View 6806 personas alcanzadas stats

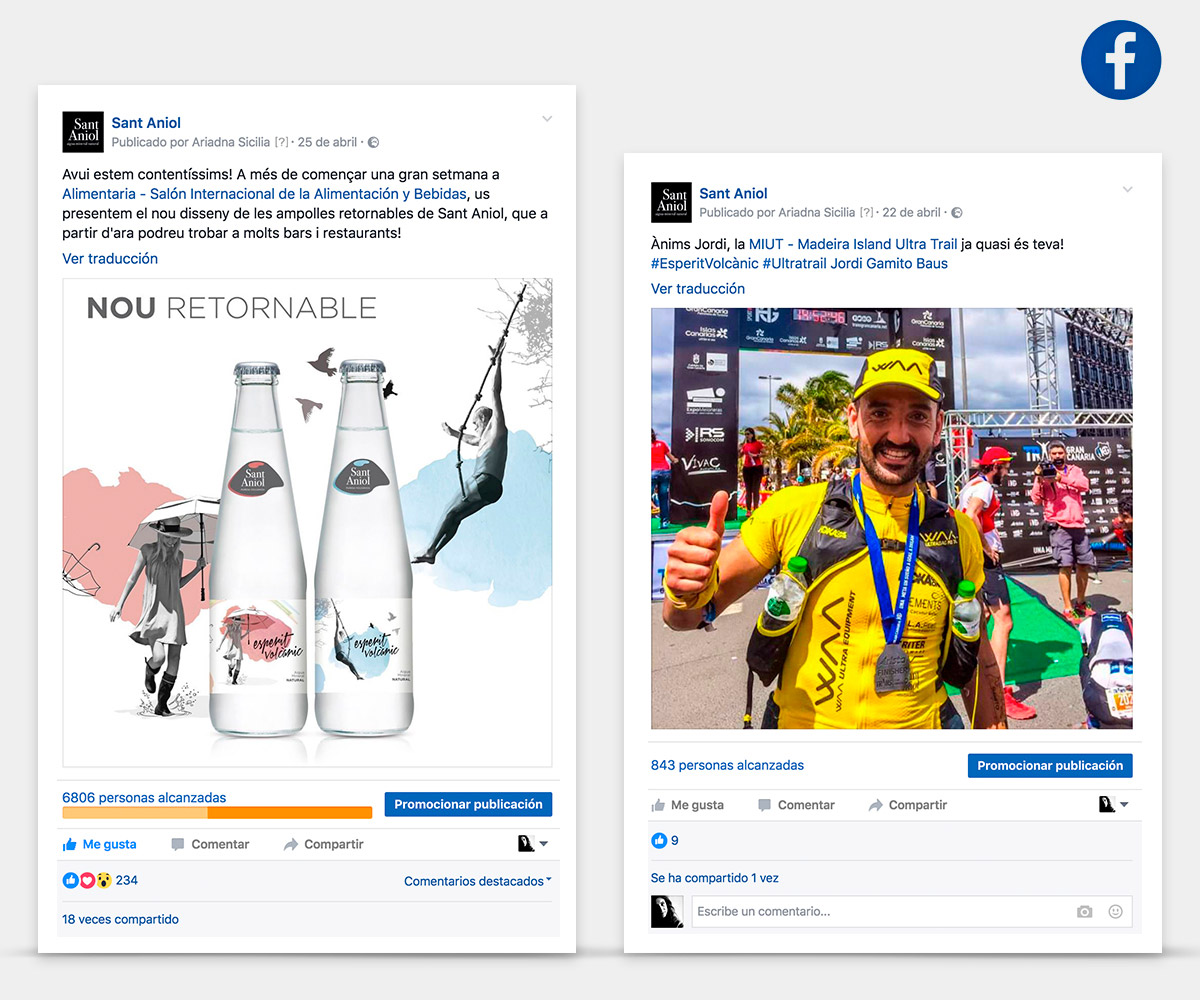144,797
